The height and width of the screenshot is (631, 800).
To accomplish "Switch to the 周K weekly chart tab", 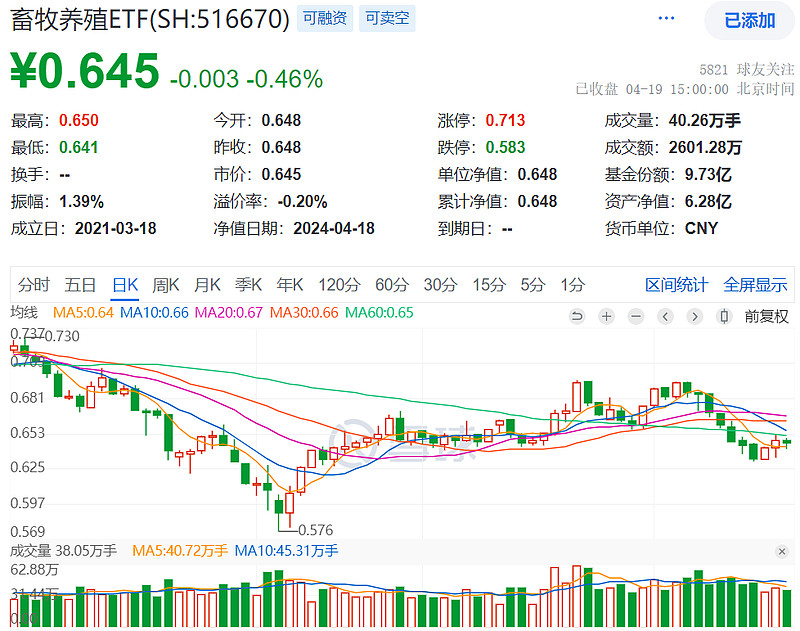I will [x=165, y=284].
